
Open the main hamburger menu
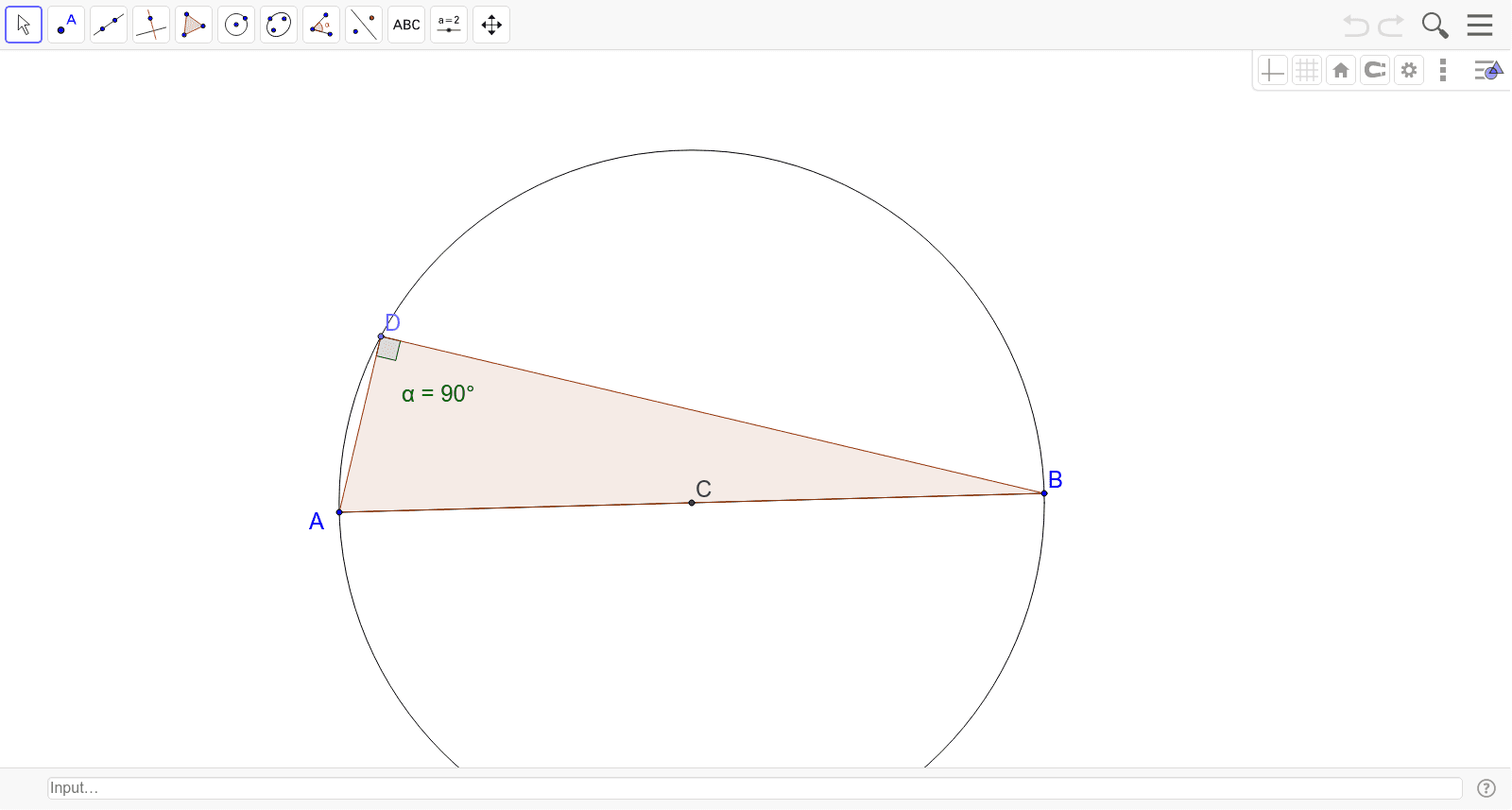coord(1480,26)
